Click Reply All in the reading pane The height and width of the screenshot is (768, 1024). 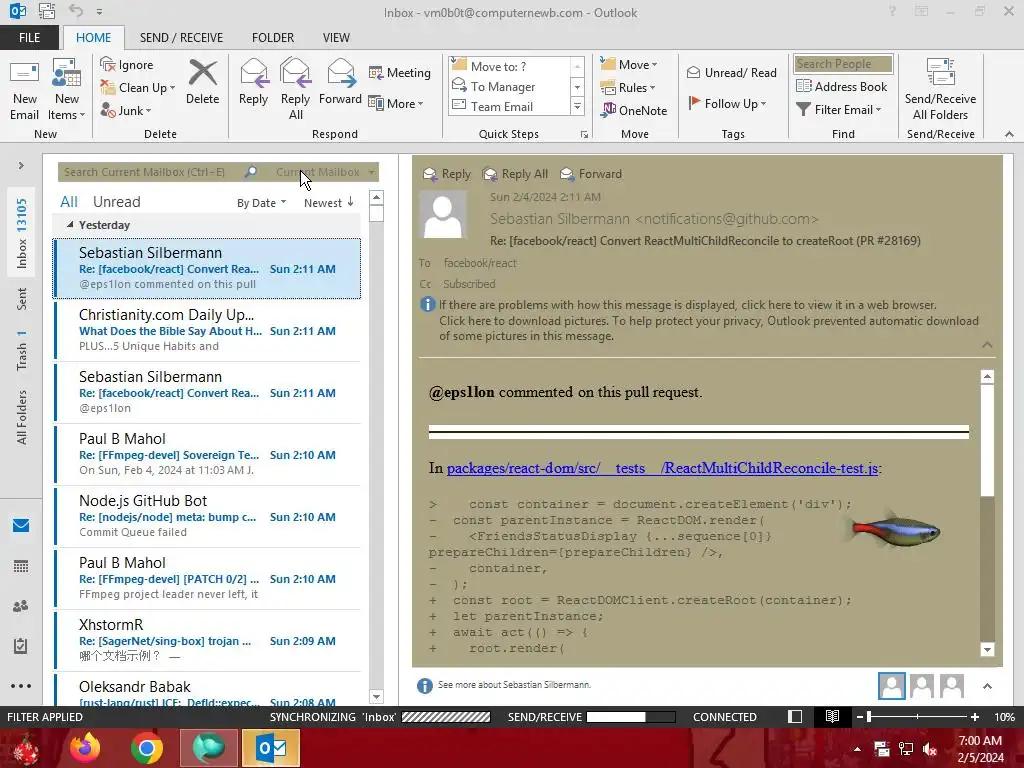tap(515, 174)
